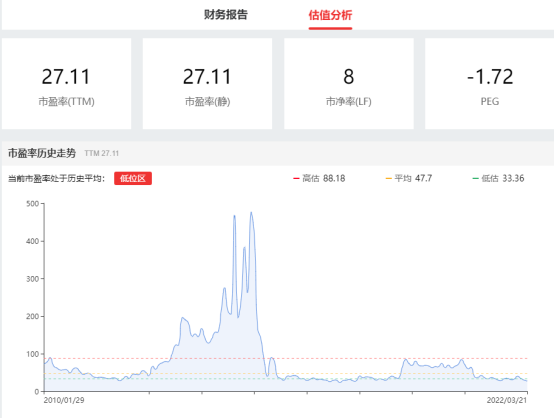
Task: Click the 300 y-axis label
Action: (x=33, y=279)
